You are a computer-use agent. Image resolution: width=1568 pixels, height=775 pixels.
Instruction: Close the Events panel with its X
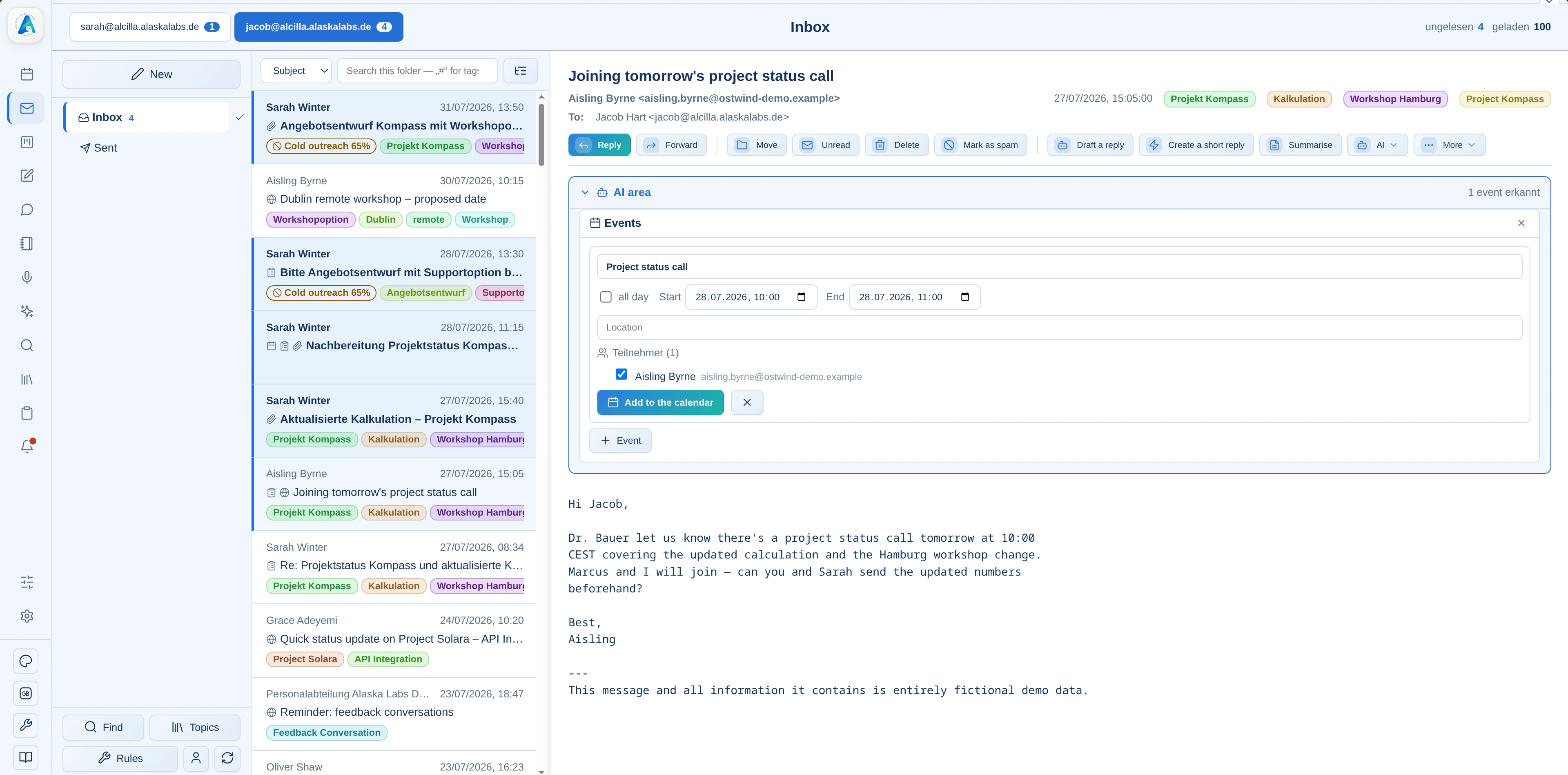(x=1521, y=223)
